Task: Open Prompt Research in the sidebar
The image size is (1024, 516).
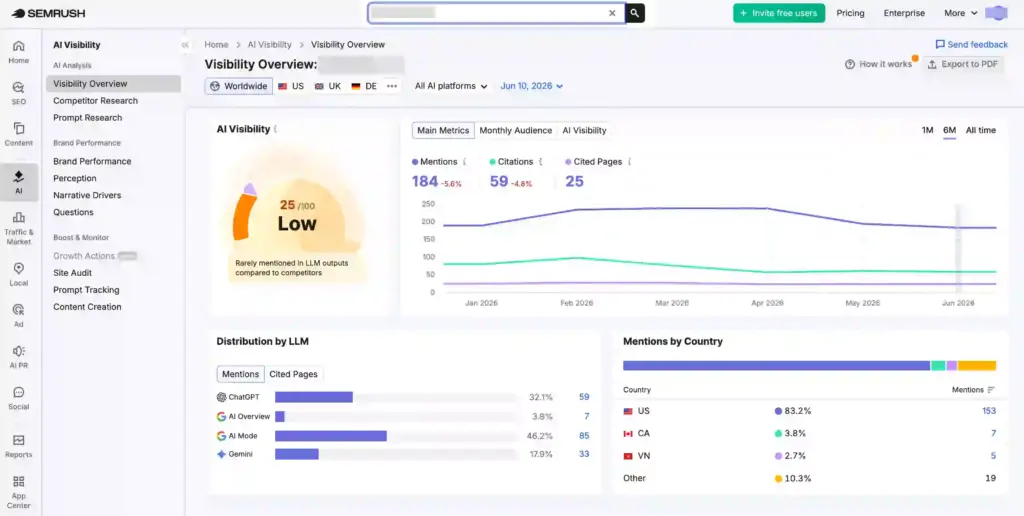Action: [88, 118]
